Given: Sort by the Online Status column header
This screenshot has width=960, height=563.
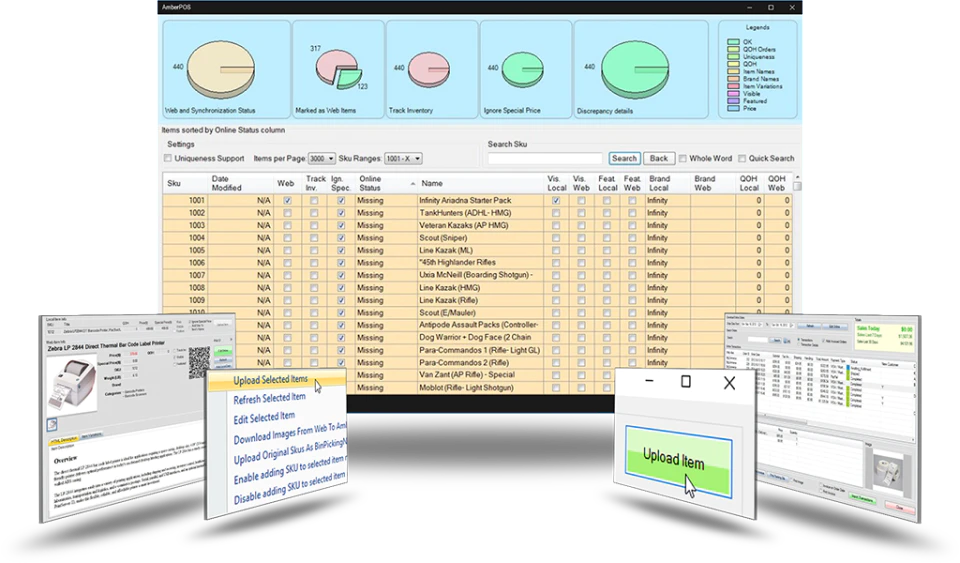Looking at the screenshot, I should (386, 183).
